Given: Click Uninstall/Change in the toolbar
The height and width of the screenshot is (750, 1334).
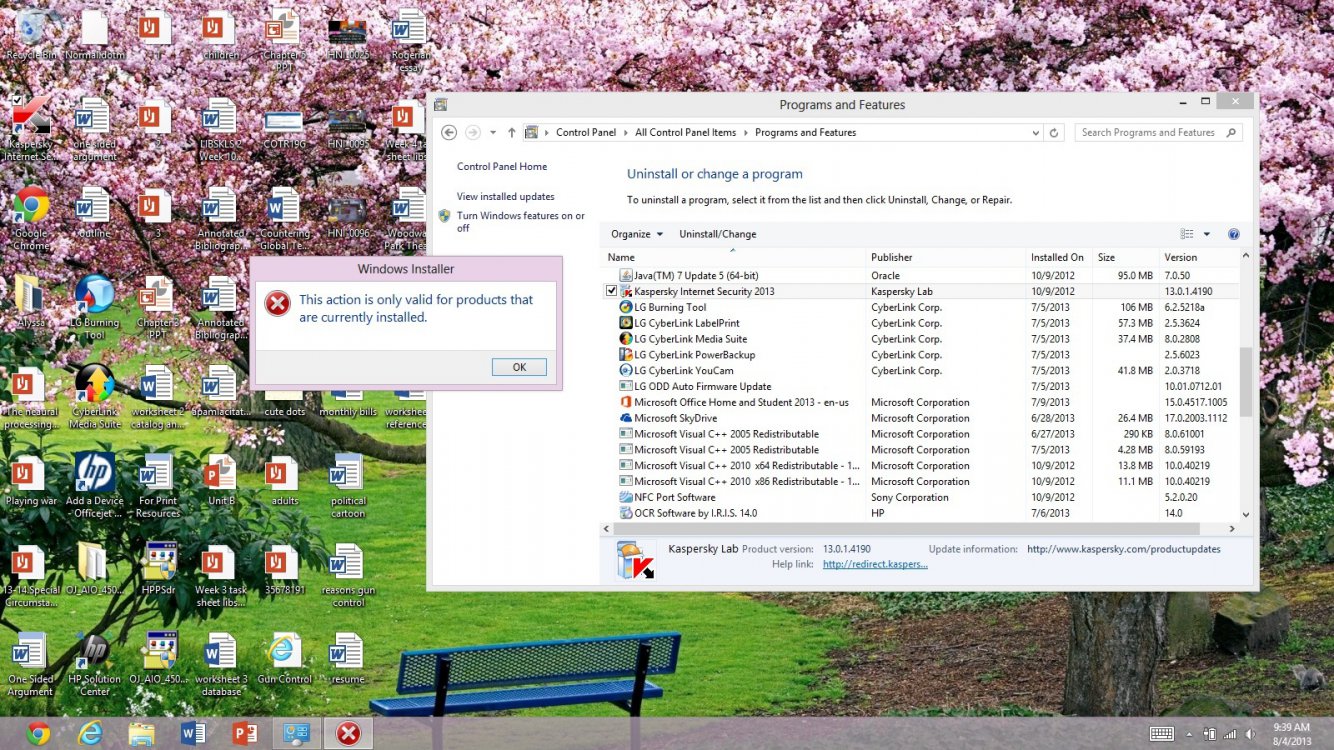Looking at the screenshot, I should pos(717,234).
